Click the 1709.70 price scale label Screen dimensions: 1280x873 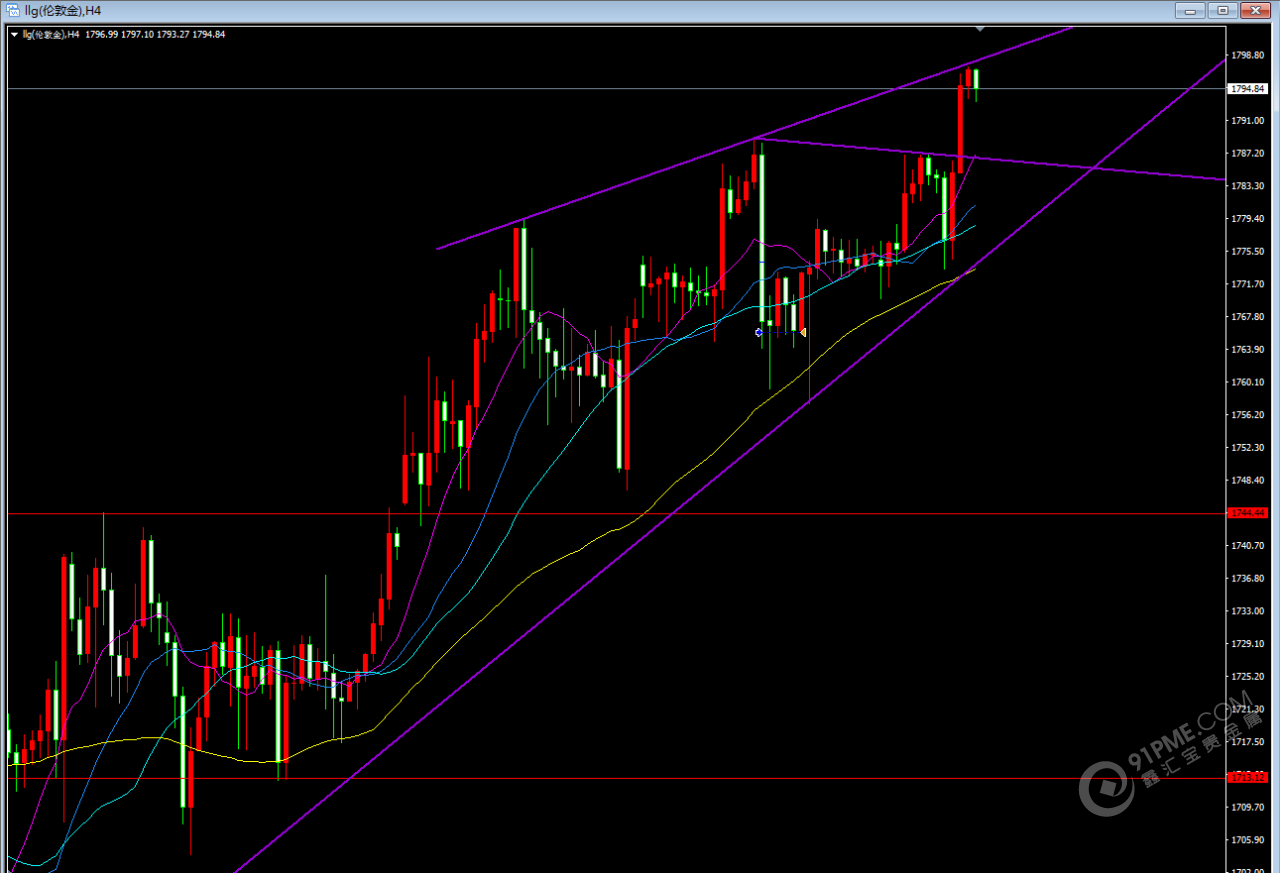[1247, 807]
